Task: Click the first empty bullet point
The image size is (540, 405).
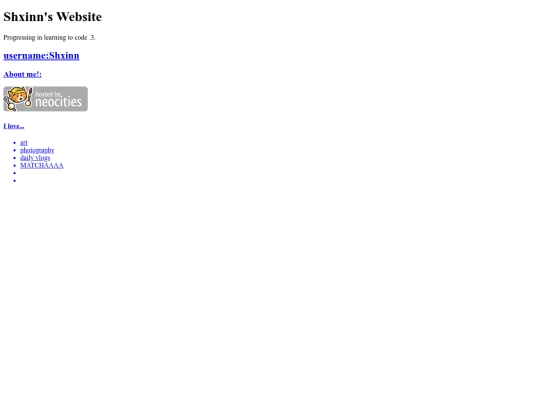Action: (15, 173)
